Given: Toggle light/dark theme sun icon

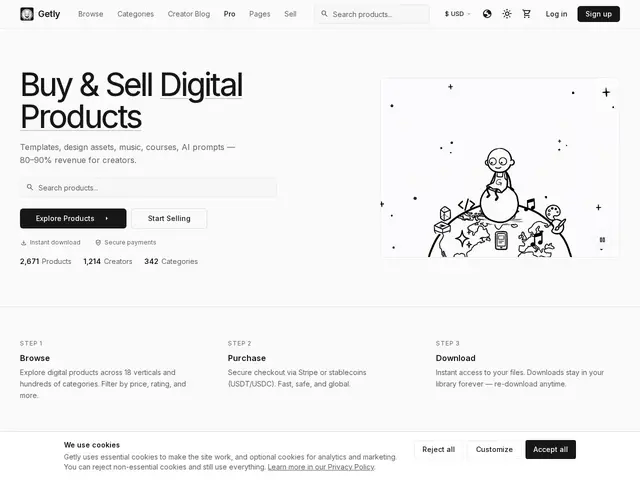Looking at the screenshot, I should pos(507,14).
